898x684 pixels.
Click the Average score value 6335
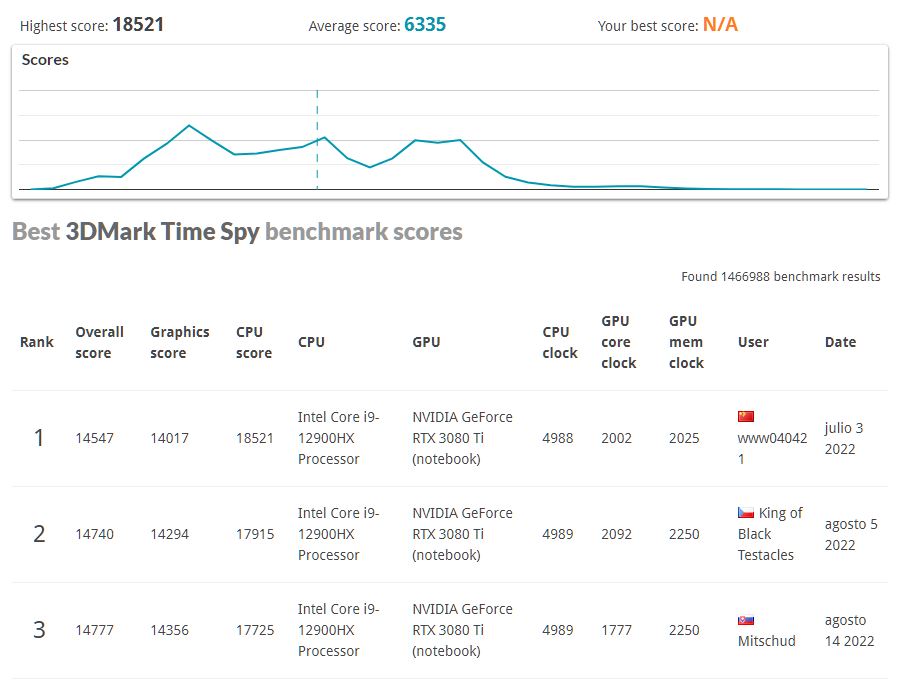(425, 25)
